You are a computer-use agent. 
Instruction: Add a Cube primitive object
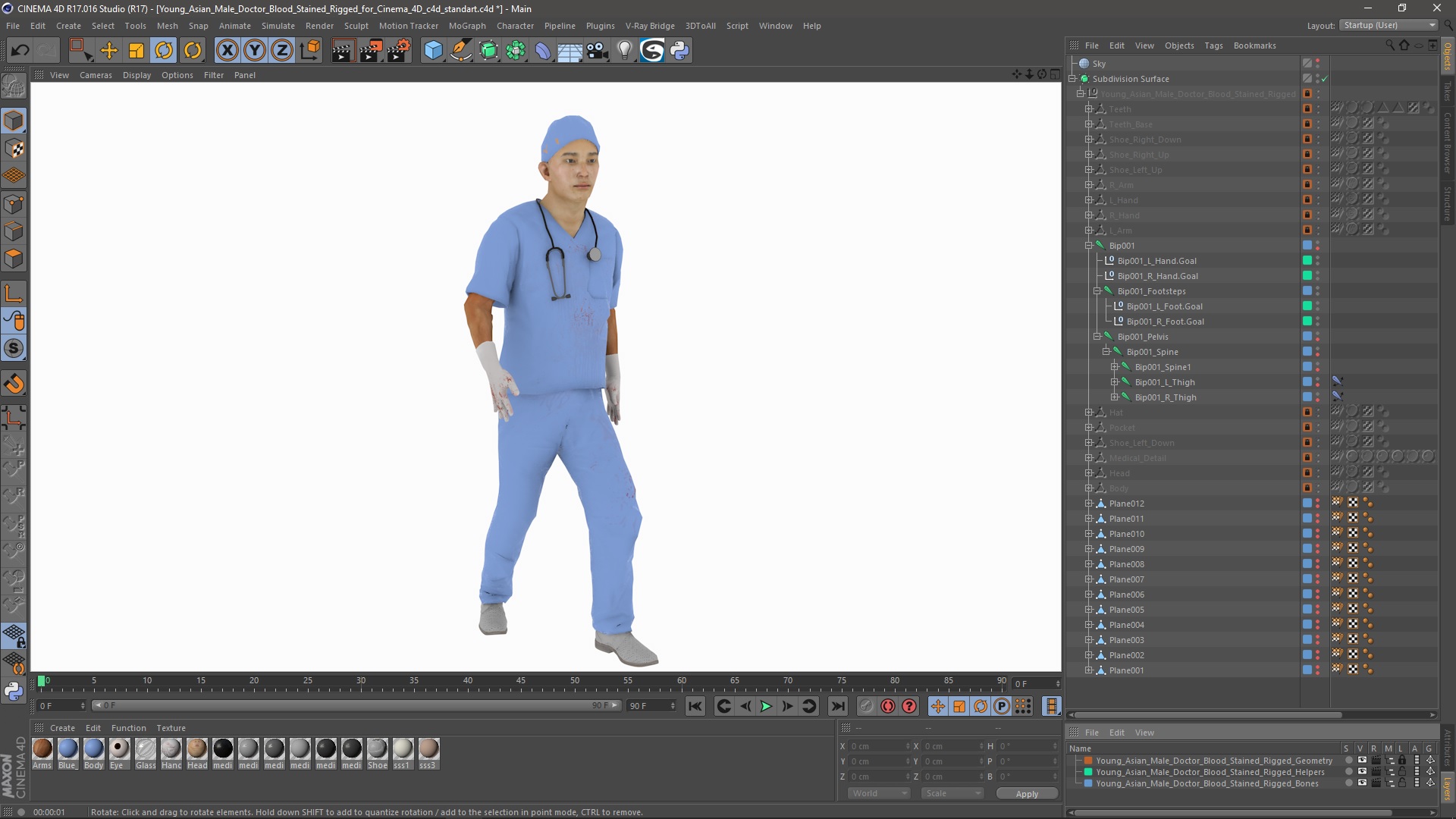click(x=433, y=50)
